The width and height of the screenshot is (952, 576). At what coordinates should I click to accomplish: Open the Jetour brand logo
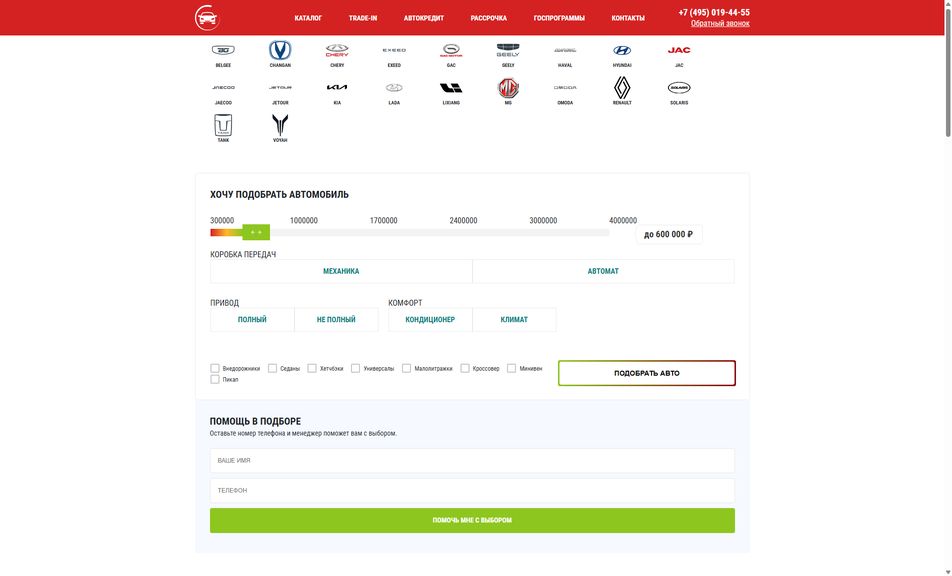pyautogui.click(x=280, y=88)
